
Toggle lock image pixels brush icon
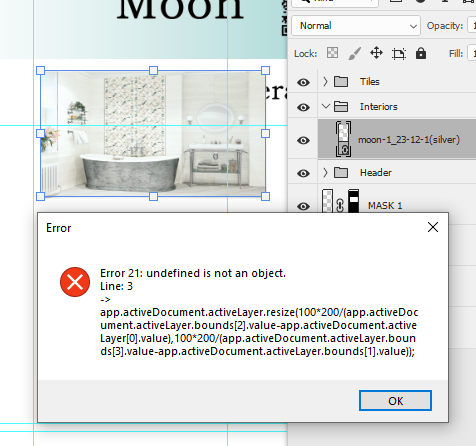(354, 53)
